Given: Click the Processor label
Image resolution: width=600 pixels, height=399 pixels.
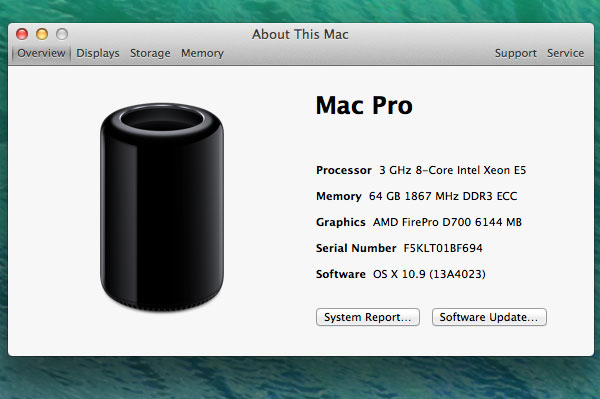Looking at the screenshot, I should click(x=344, y=170).
